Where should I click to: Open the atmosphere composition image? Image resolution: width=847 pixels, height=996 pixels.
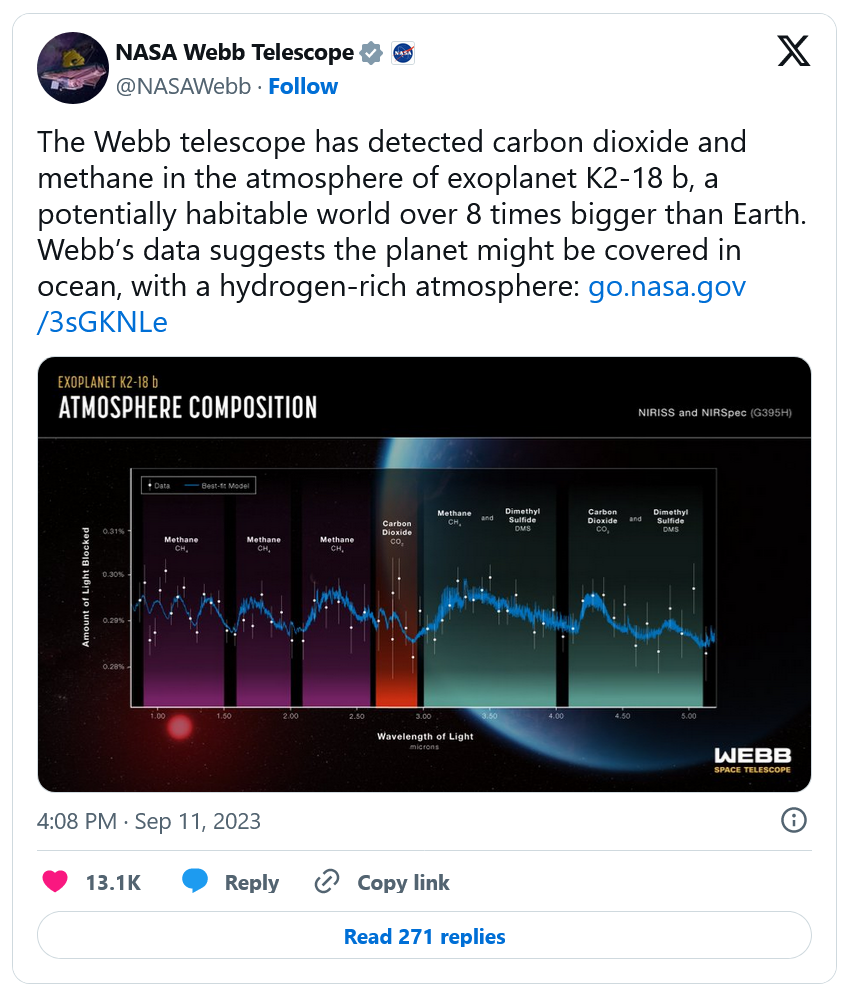424,600
